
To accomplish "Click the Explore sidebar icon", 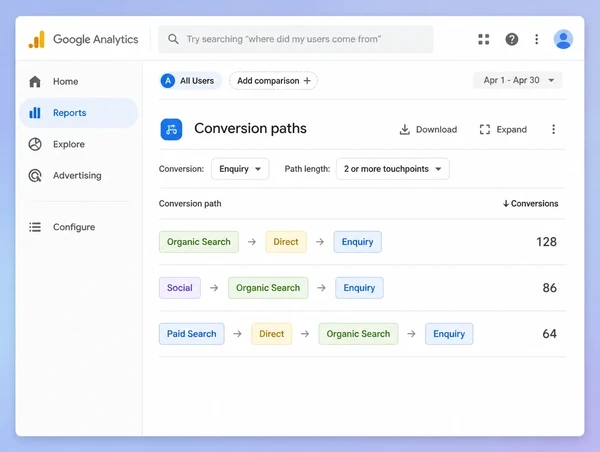I will tap(35, 144).
